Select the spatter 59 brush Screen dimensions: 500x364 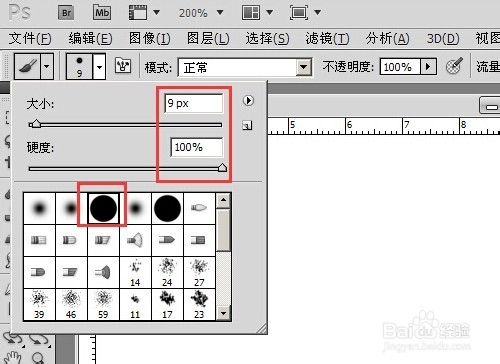tap(103, 304)
